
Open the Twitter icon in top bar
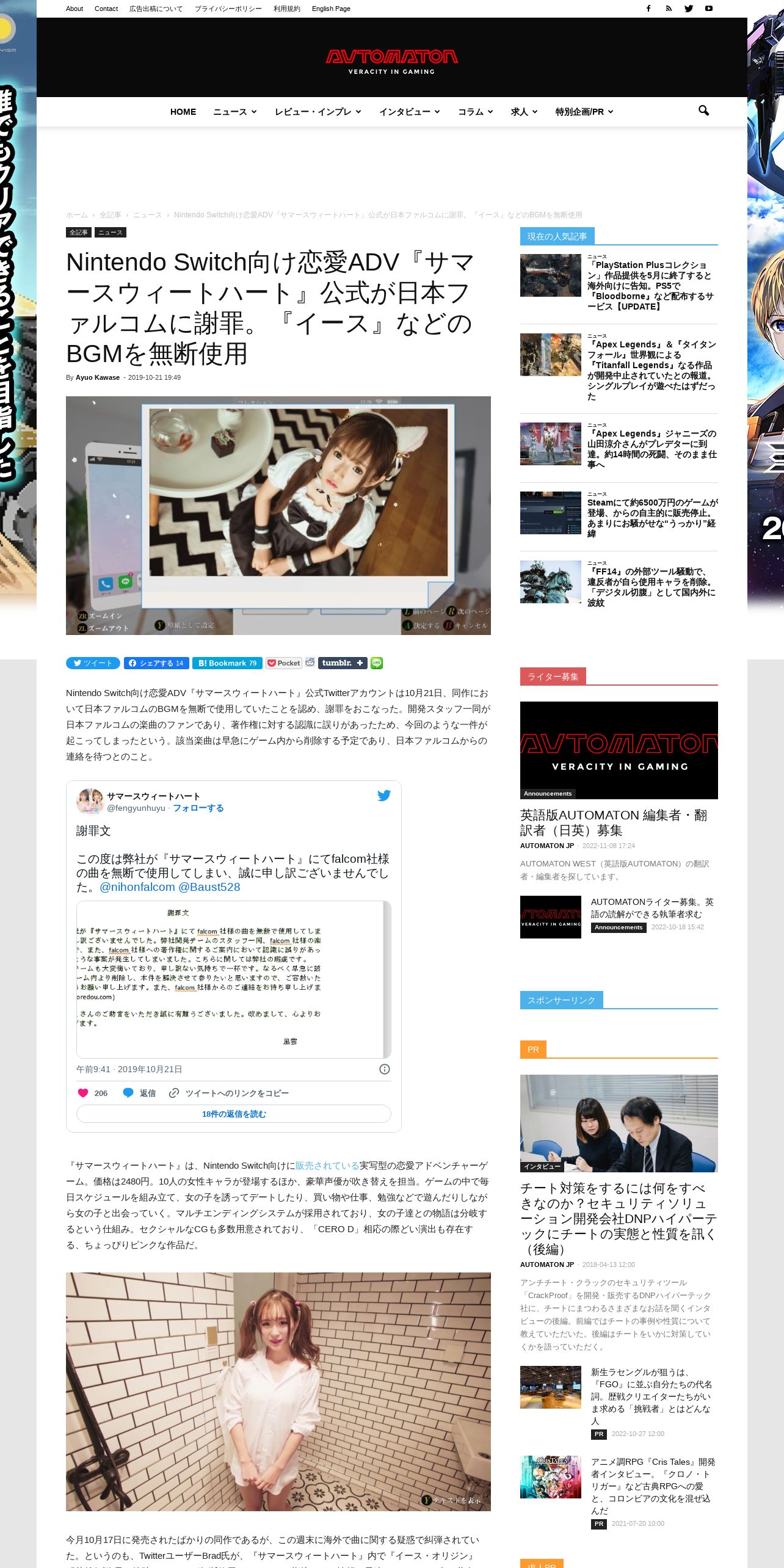click(x=689, y=9)
